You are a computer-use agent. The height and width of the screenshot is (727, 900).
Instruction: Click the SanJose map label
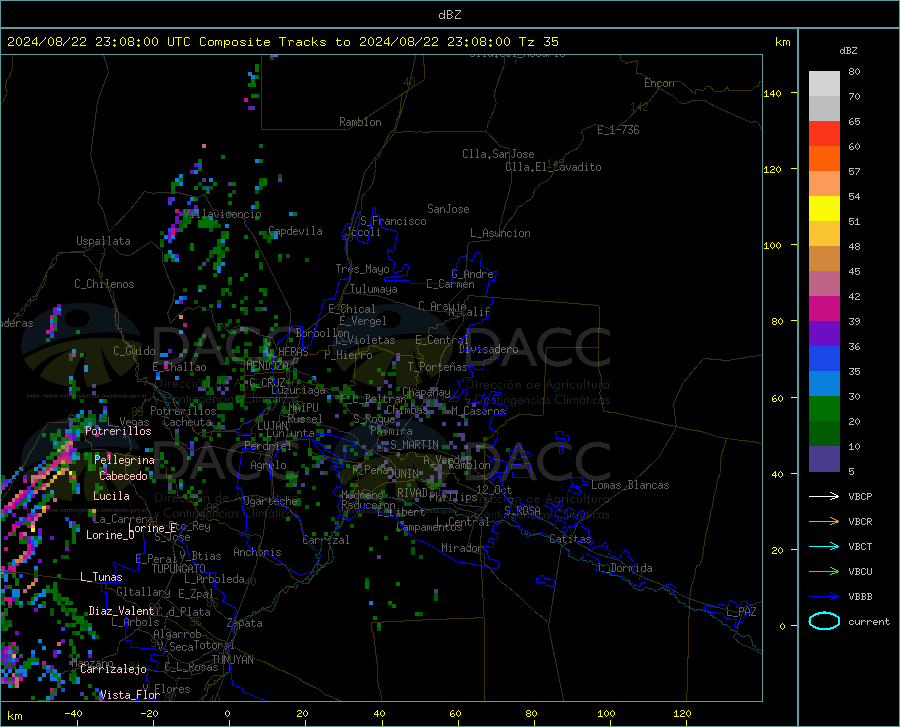[448, 209]
